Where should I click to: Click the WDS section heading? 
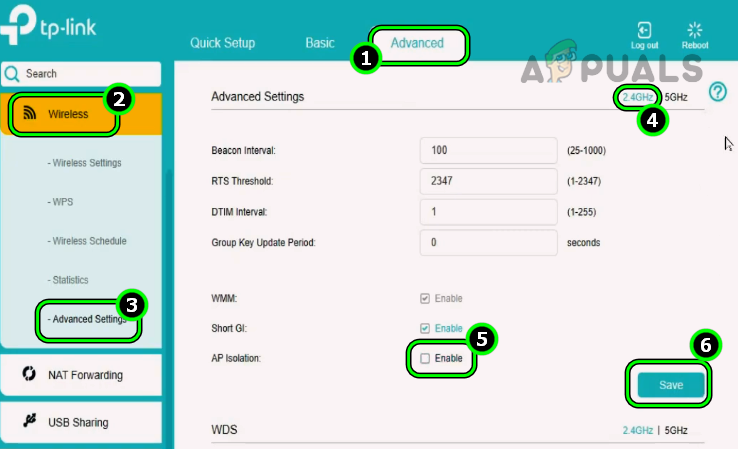pyautogui.click(x=224, y=430)
